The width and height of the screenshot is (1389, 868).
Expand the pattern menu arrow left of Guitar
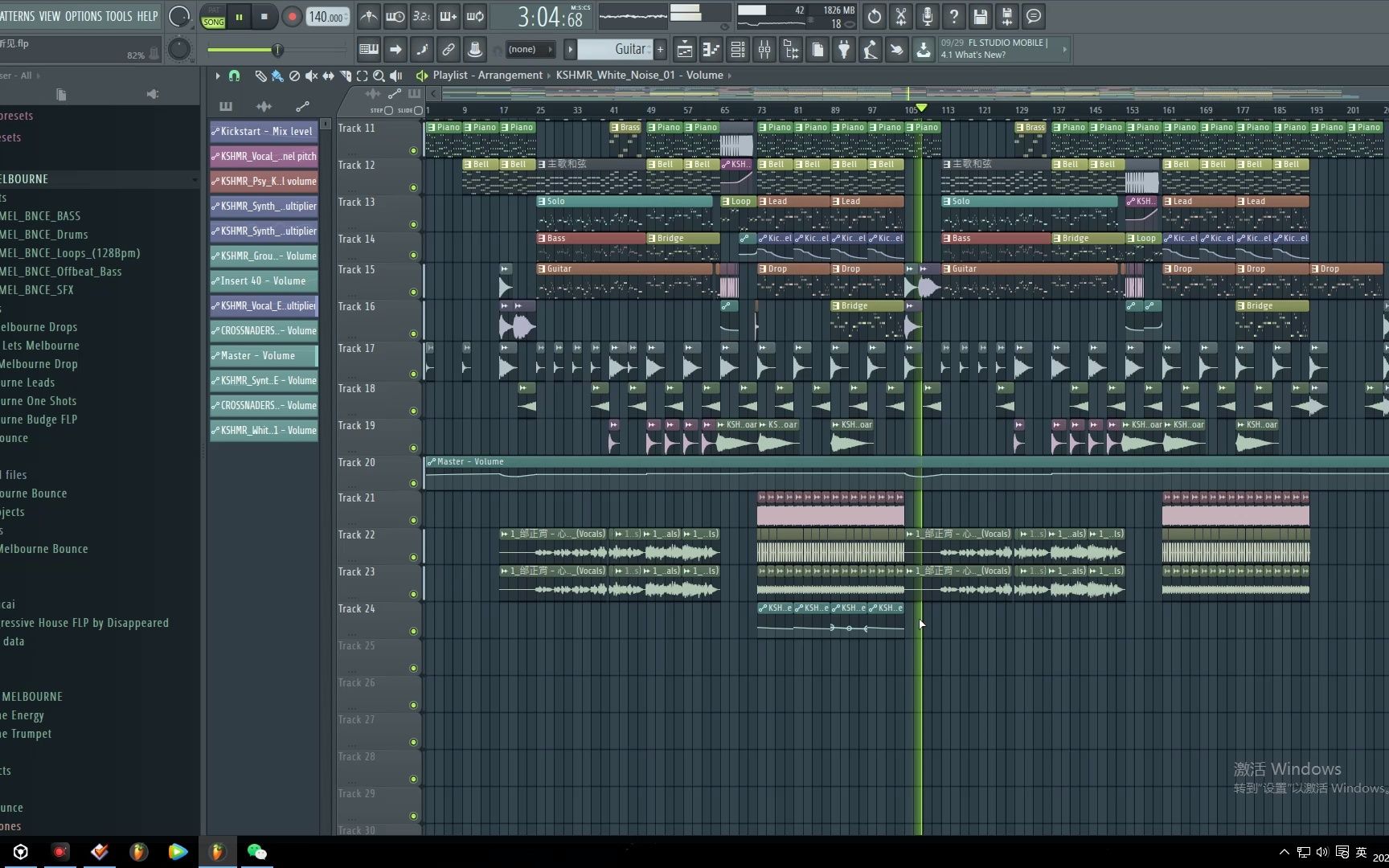(x=570, y=50)
